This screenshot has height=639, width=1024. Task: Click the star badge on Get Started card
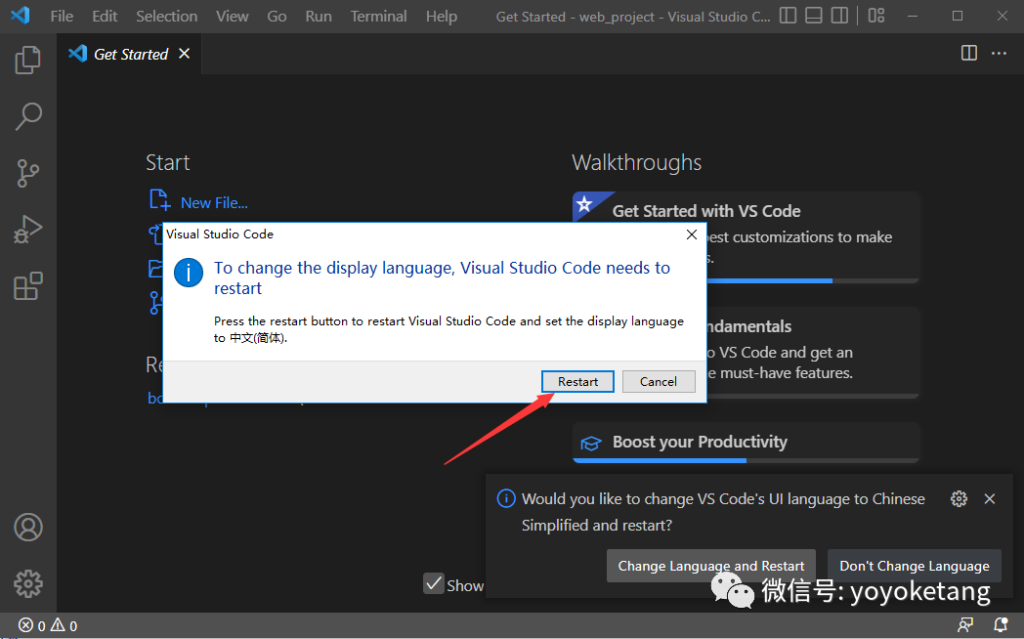584,205
